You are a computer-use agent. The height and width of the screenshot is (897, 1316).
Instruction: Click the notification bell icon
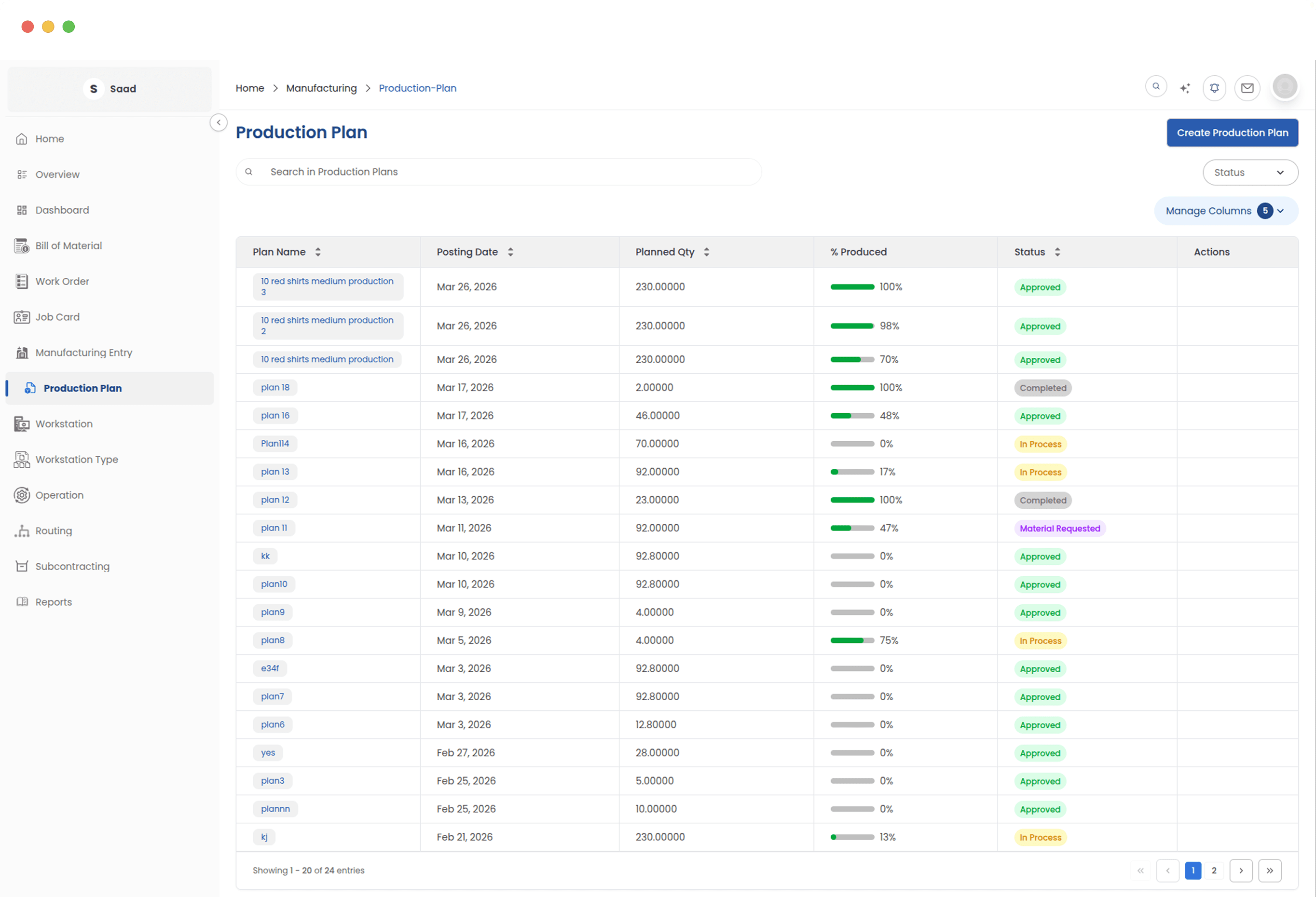click(1214, 88)
